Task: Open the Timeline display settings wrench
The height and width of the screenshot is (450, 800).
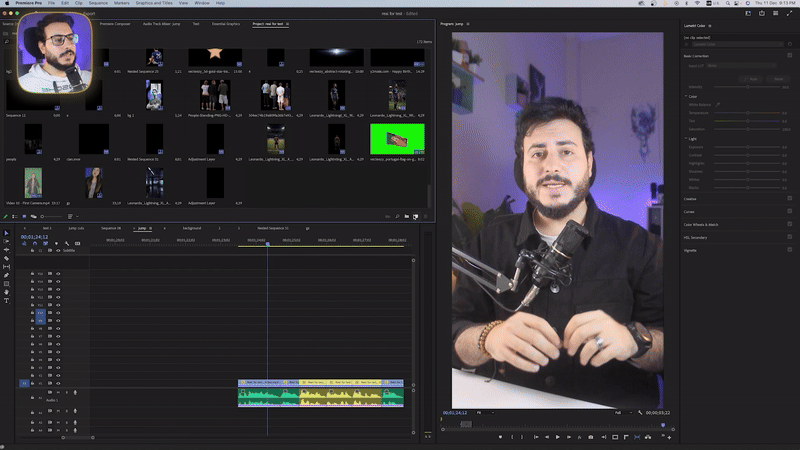Action: [67, 243]
